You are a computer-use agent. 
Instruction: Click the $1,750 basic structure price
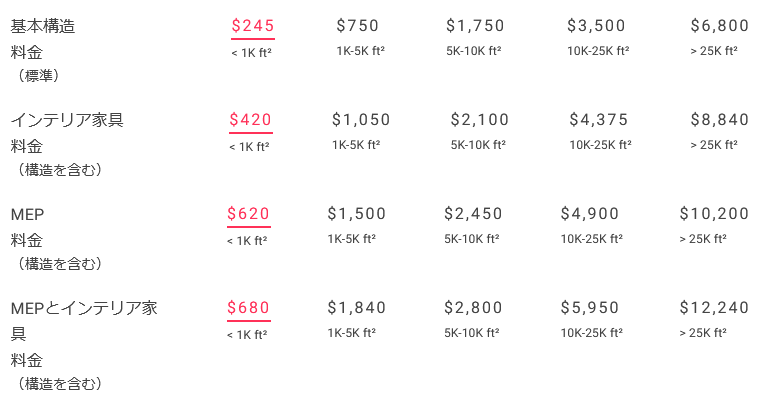click(x=476, y=26)
